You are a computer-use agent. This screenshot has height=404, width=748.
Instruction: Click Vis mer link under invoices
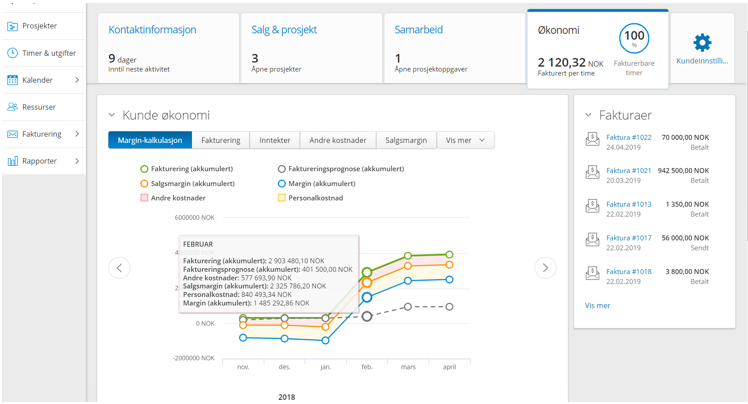(597, 305)
